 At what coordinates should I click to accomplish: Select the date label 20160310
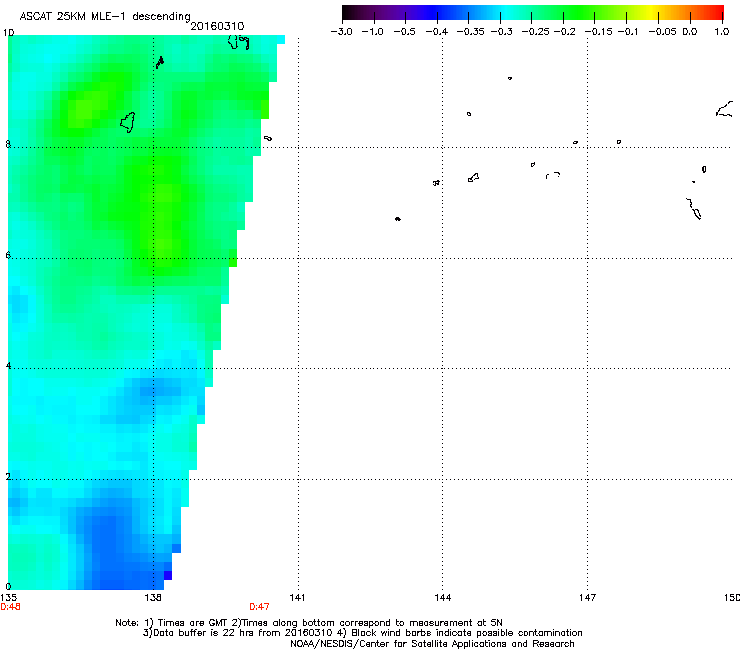point(217,26)
